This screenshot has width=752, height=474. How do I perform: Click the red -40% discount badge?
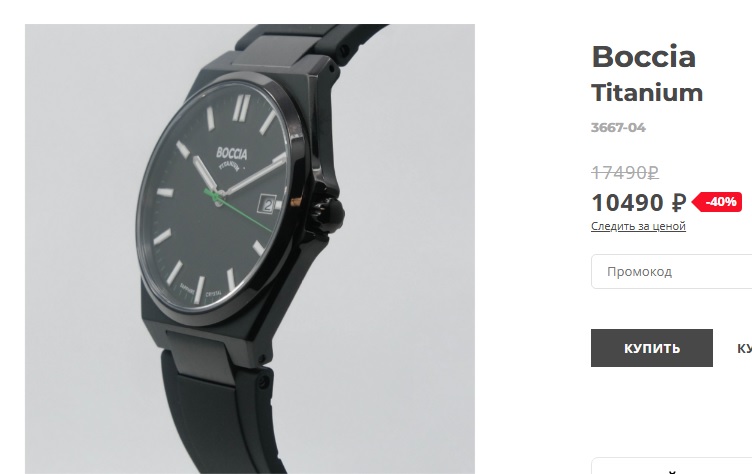(717, 202)
